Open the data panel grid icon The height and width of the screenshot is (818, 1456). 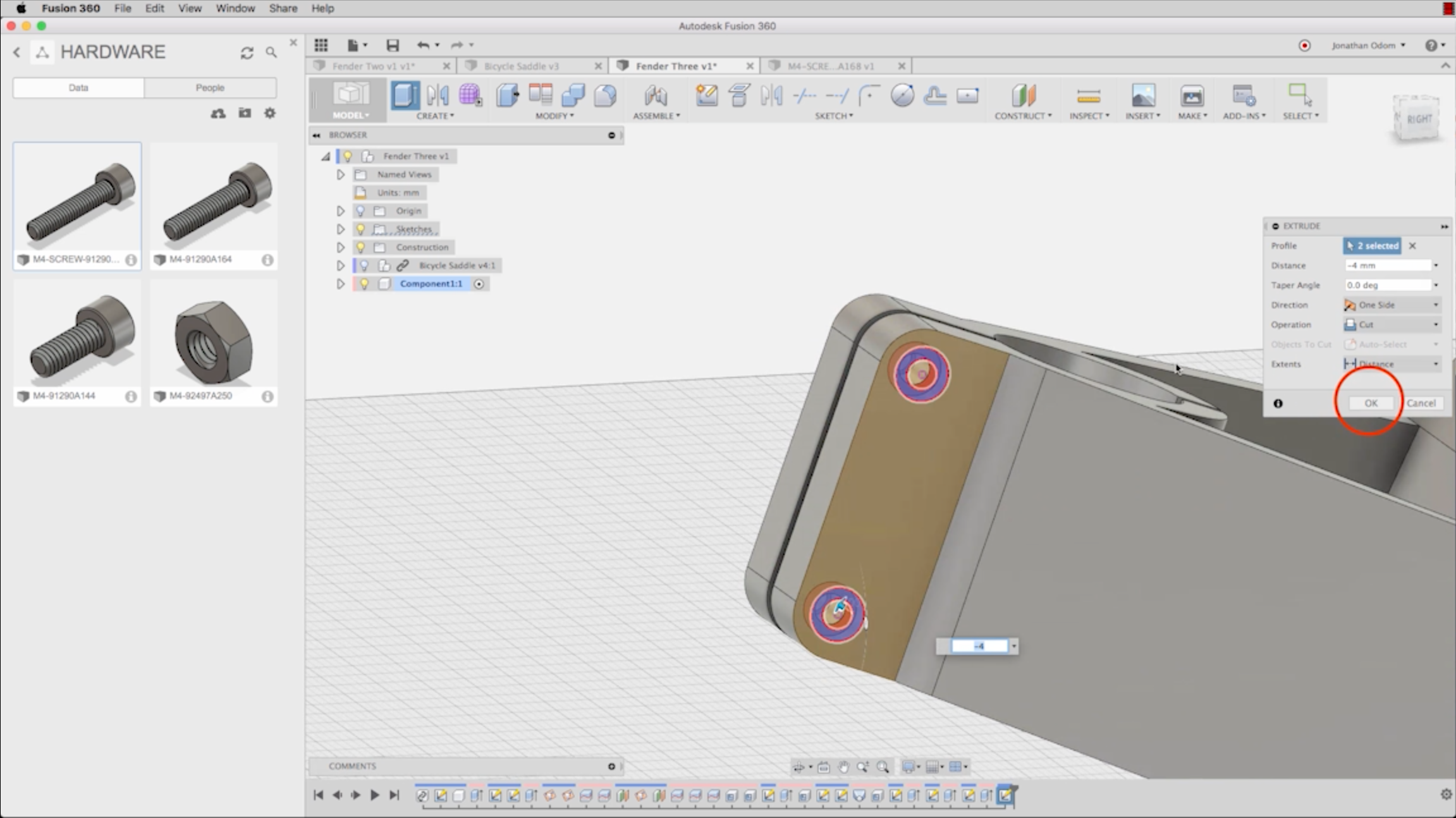321,45
